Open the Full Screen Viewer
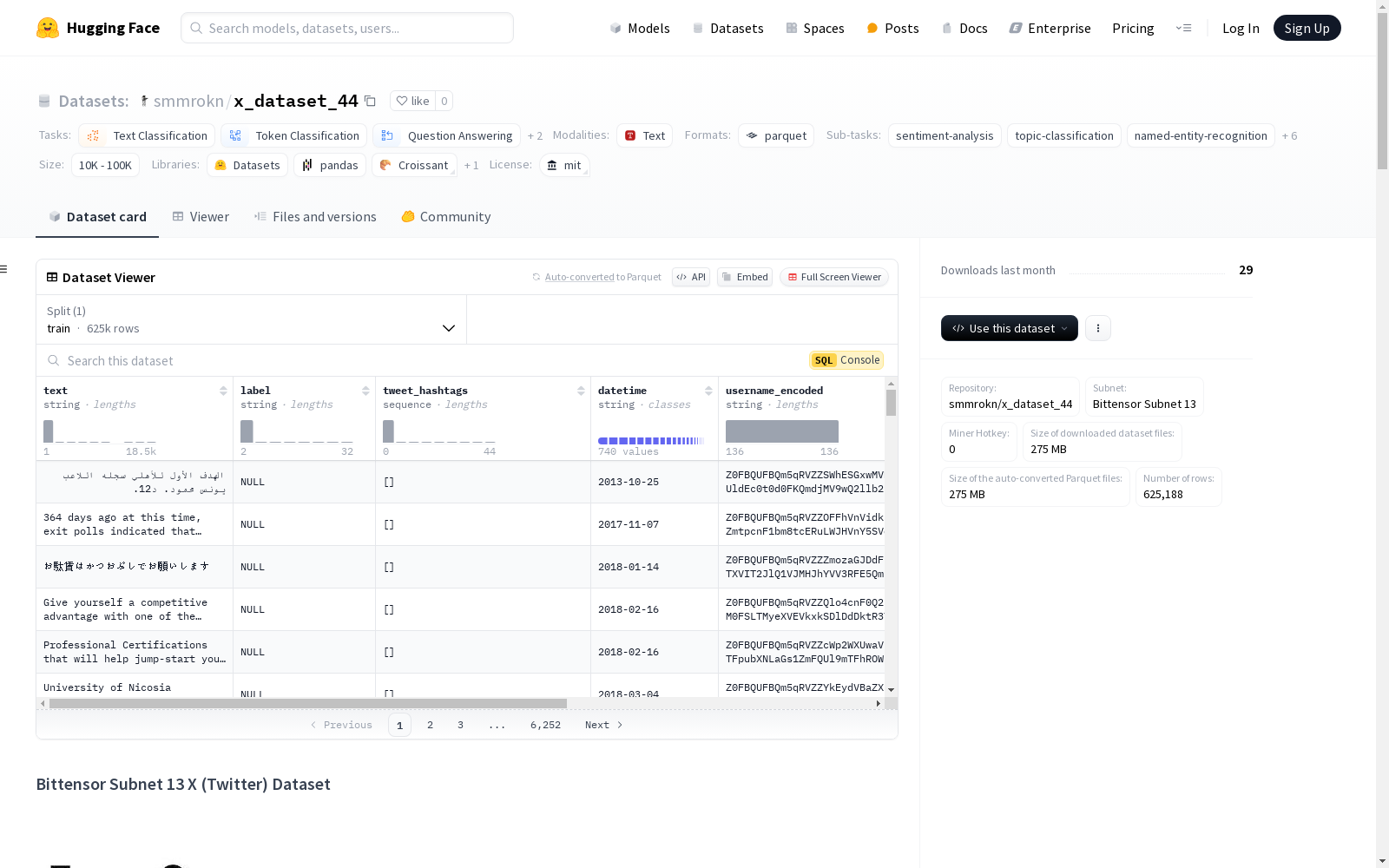 834,277
